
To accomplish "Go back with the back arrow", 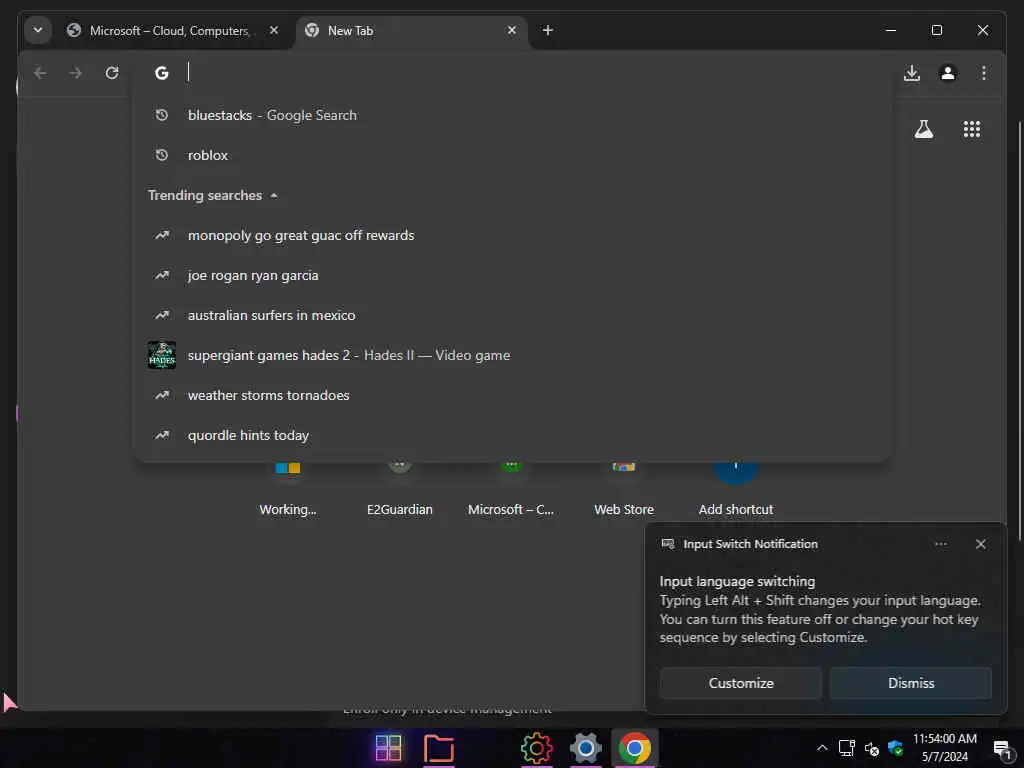I will point(40,72).
